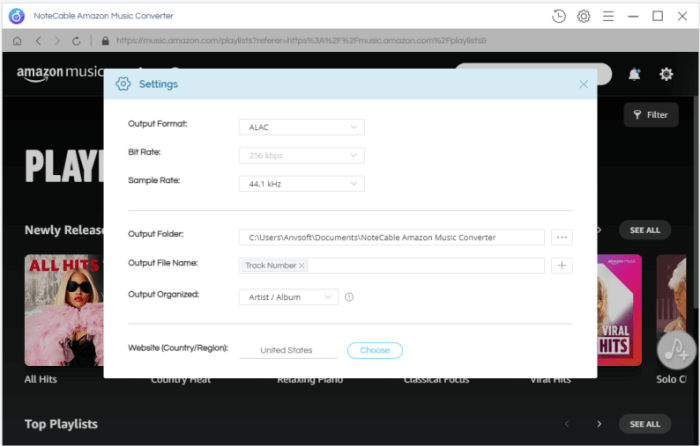Navigate forward with the right arrow
700x446 pixels.
pos(57,41)
